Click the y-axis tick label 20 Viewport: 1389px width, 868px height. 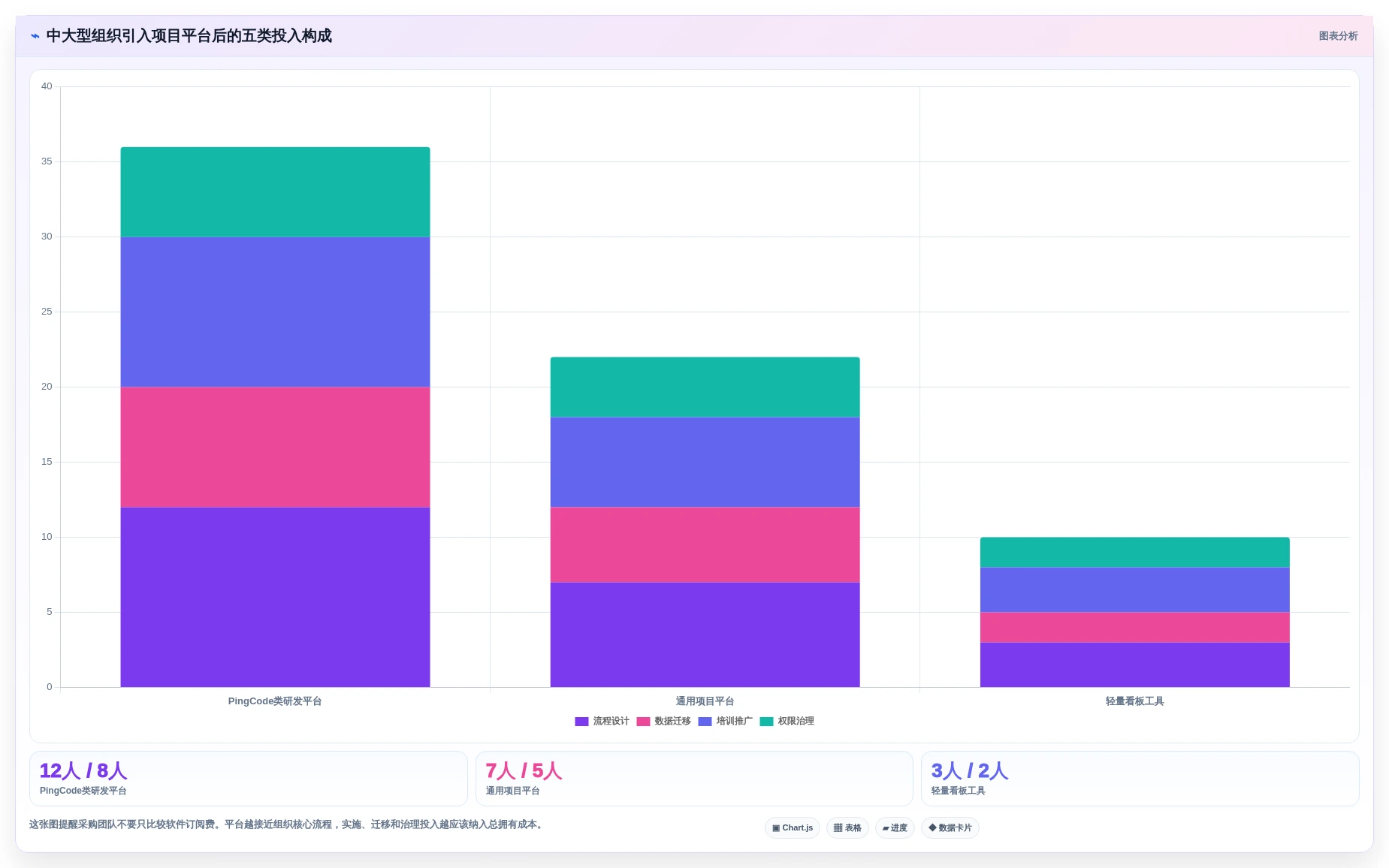tap(47, 387)
